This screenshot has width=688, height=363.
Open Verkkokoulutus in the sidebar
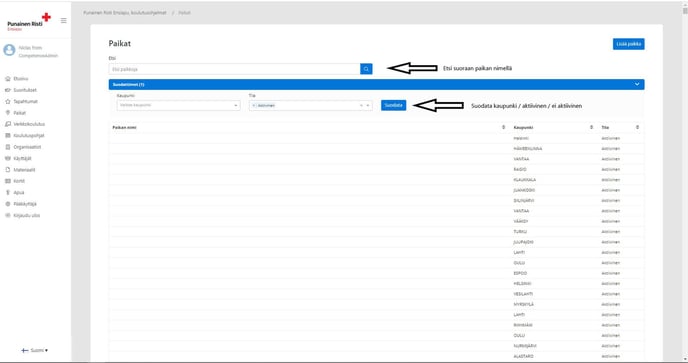[x=25, y=124]
